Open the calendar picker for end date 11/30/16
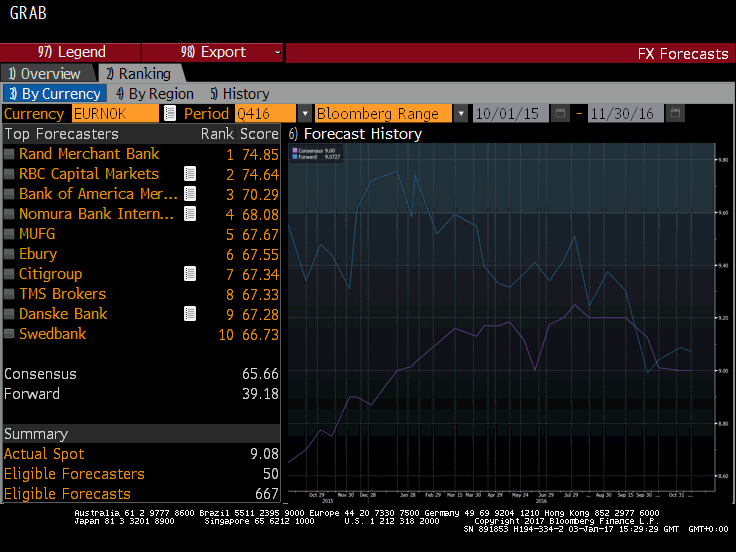 (x=675, y=113)
